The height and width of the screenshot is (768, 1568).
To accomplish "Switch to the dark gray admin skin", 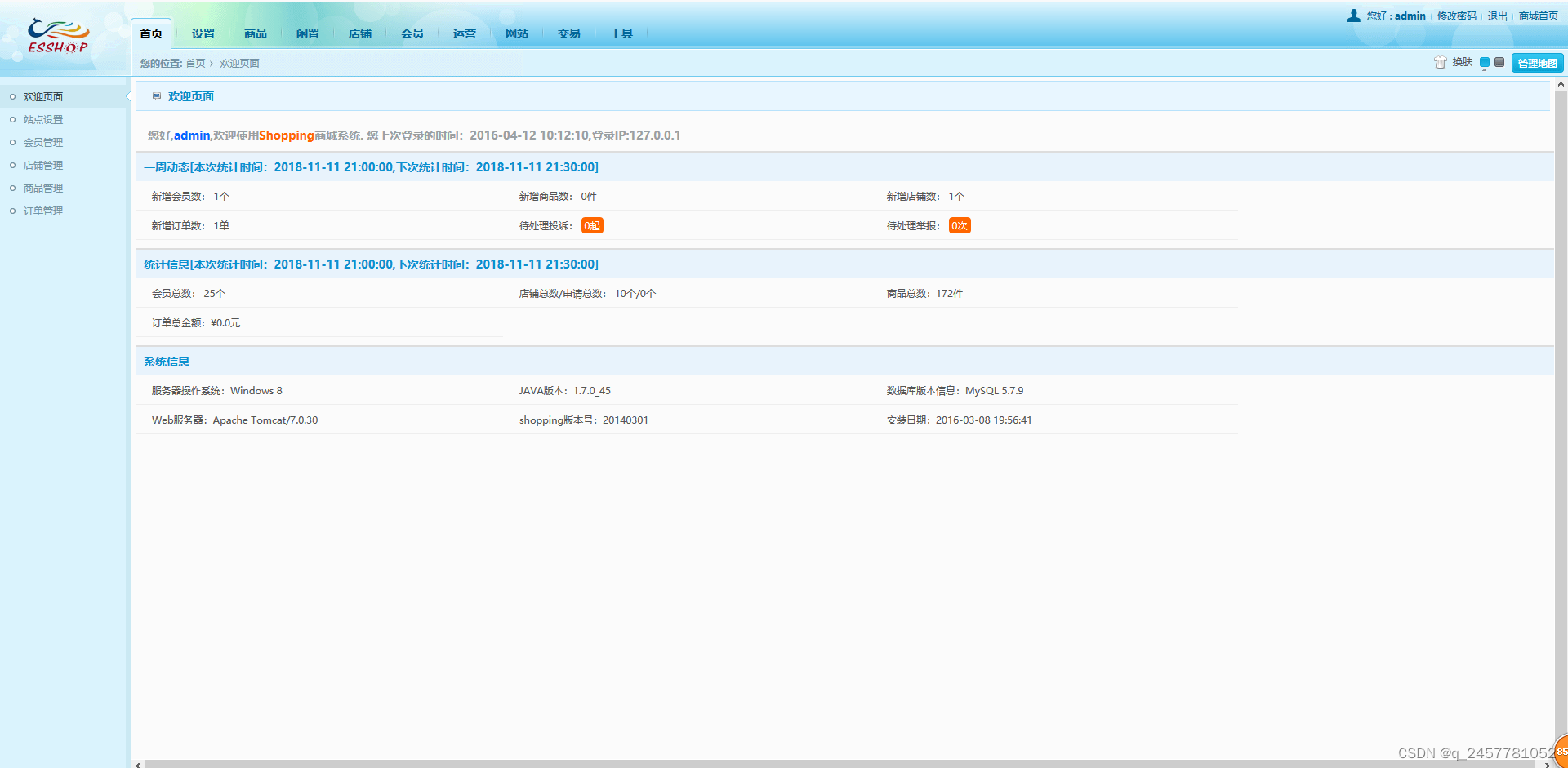I will (x=1499, y=61).
